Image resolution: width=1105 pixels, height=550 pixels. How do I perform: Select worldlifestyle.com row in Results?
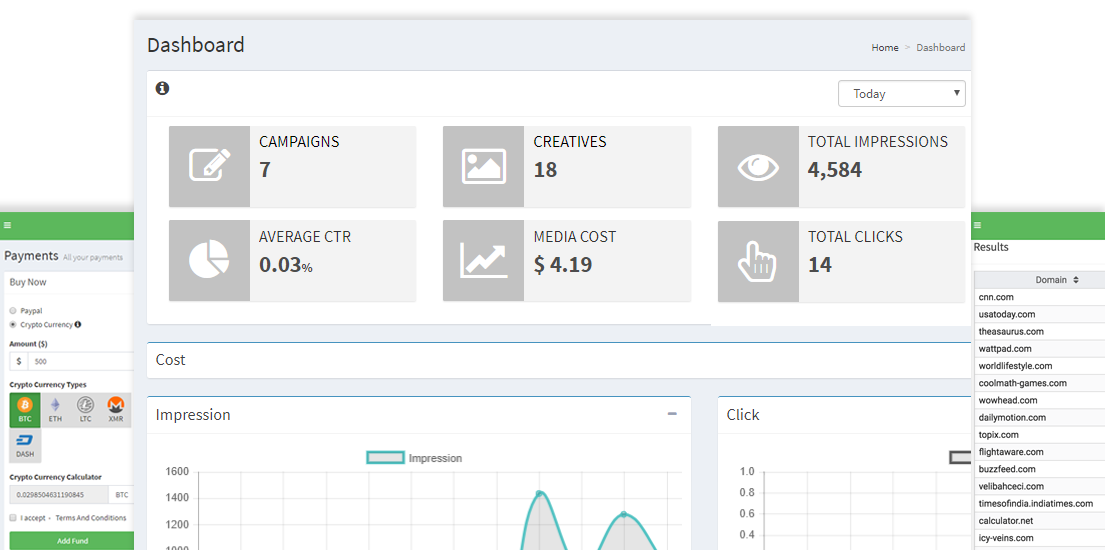[x=1039, y=366]
